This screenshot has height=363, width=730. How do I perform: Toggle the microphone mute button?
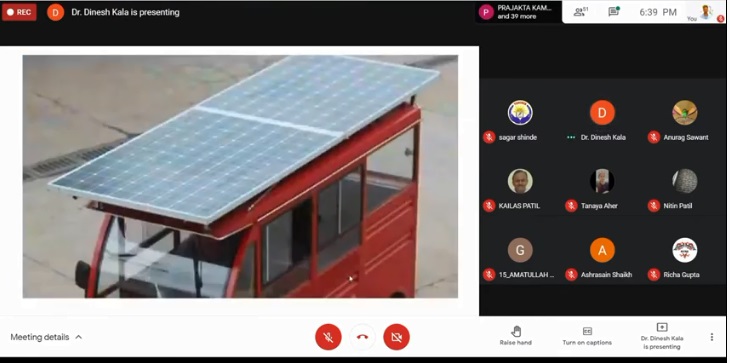click(x=328, y=337)
